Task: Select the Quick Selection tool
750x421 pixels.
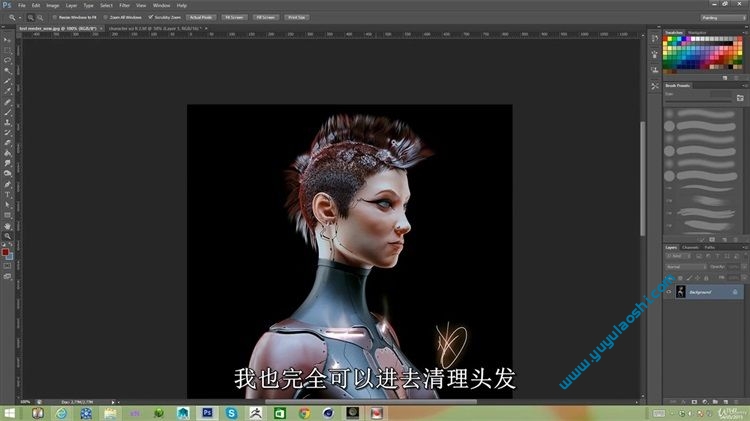Action: pos(7,71)
